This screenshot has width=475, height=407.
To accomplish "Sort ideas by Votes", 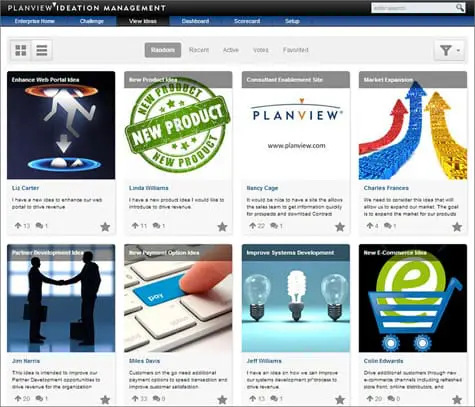I will tap(261, 50).
